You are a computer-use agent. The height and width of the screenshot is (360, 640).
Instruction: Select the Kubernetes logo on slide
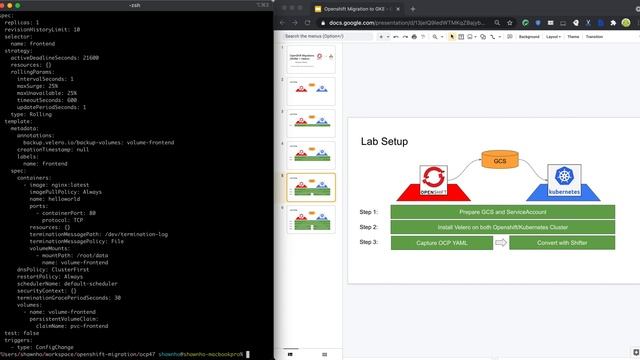click(564, 180)
